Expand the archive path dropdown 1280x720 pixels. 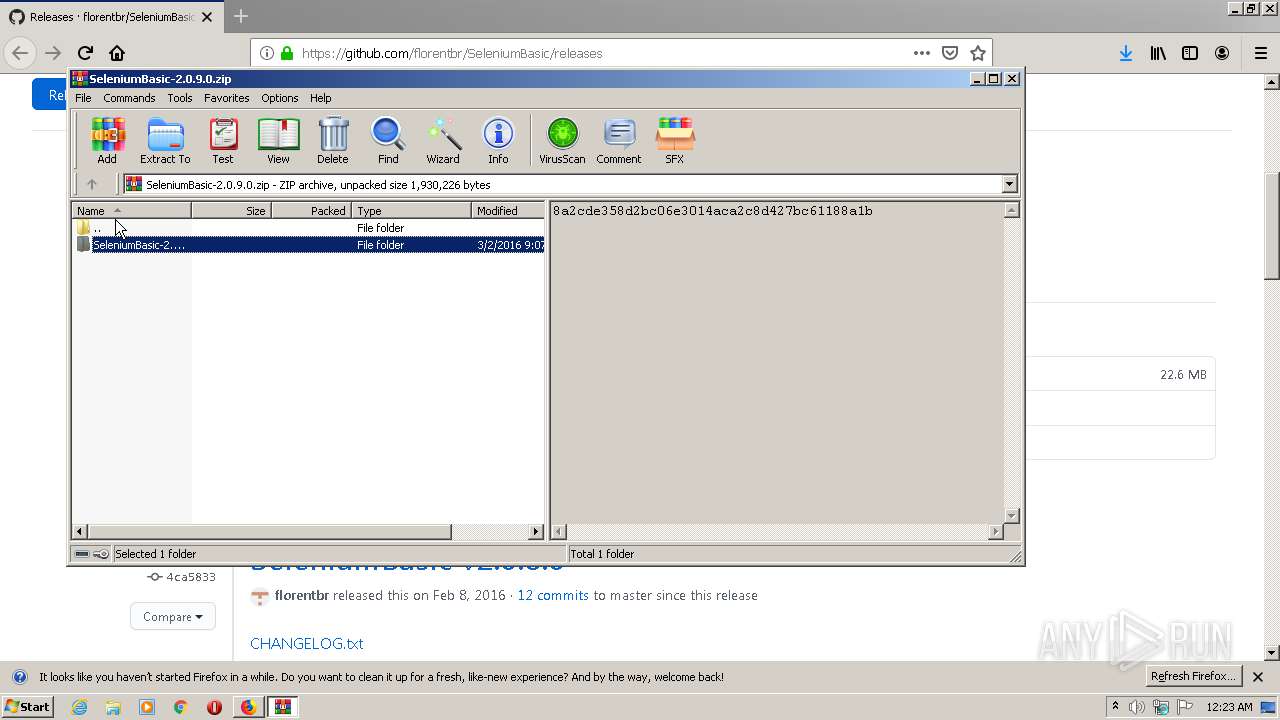[1009, 184]
